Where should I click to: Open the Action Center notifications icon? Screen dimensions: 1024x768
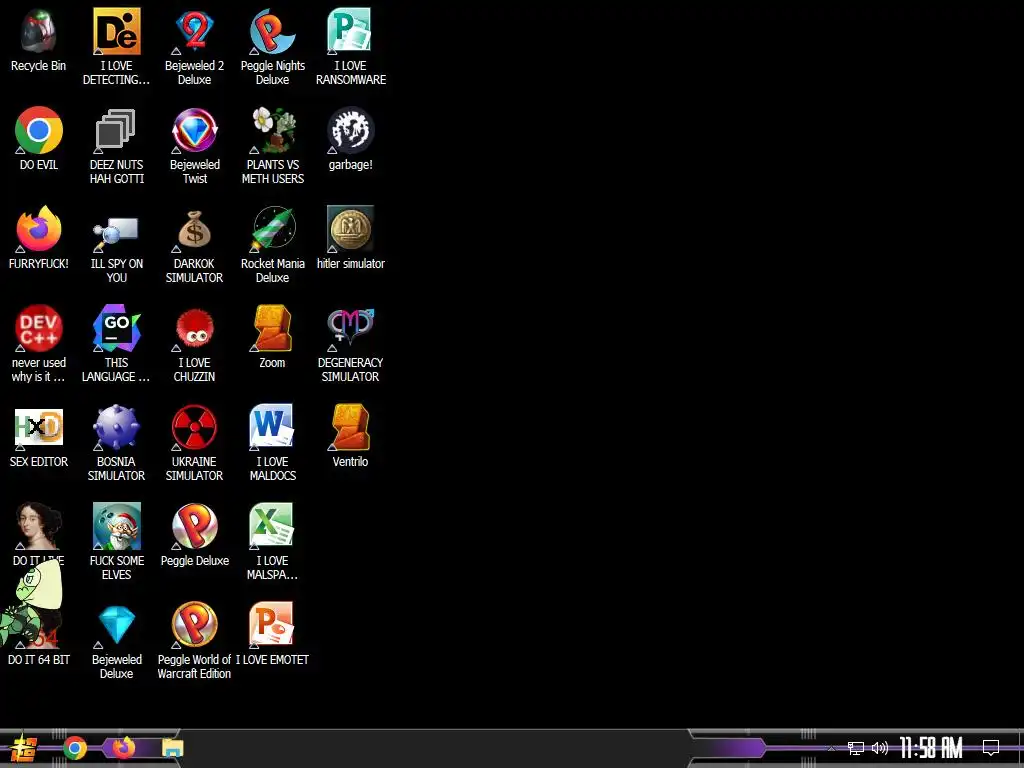tap(991, 748)
